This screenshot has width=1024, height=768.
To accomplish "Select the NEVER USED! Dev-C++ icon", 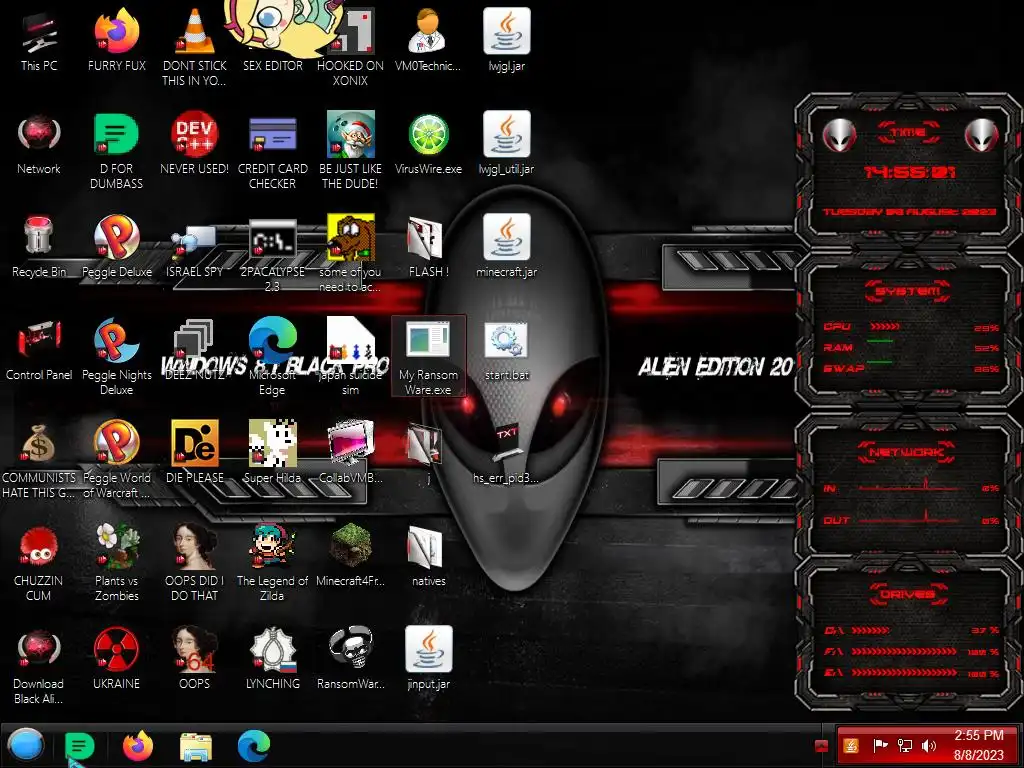I will 194,144.
